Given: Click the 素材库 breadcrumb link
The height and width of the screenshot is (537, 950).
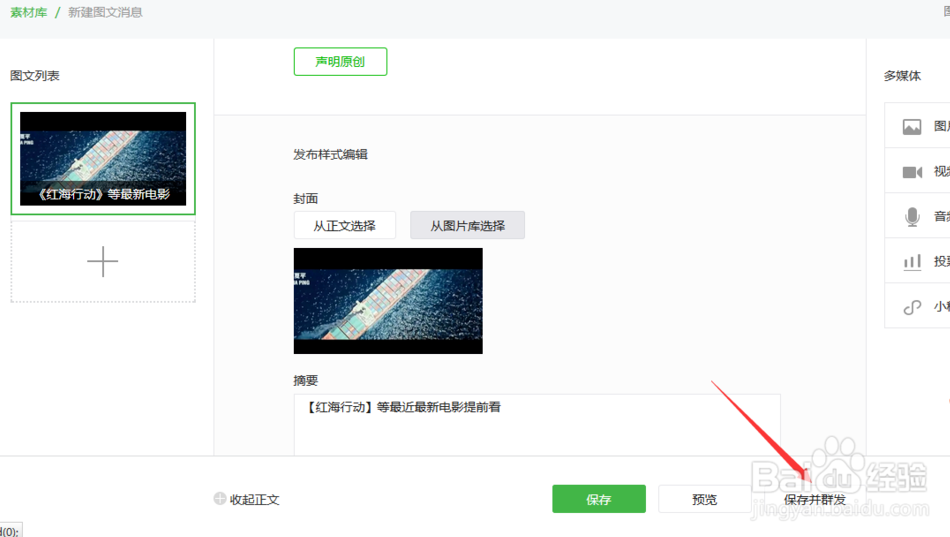Looking at the screenshot, I should 28,12.
